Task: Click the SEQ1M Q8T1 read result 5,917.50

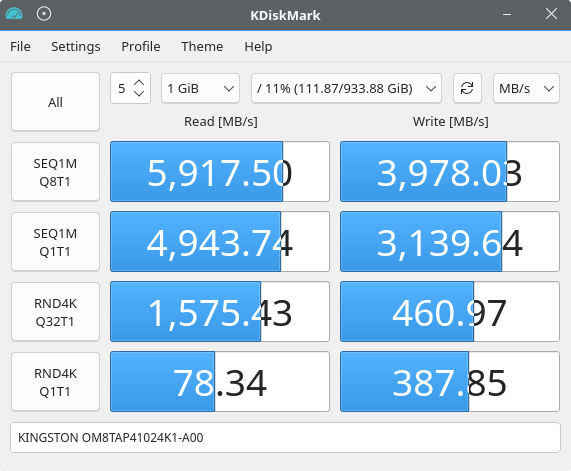Action: point(220,172)
